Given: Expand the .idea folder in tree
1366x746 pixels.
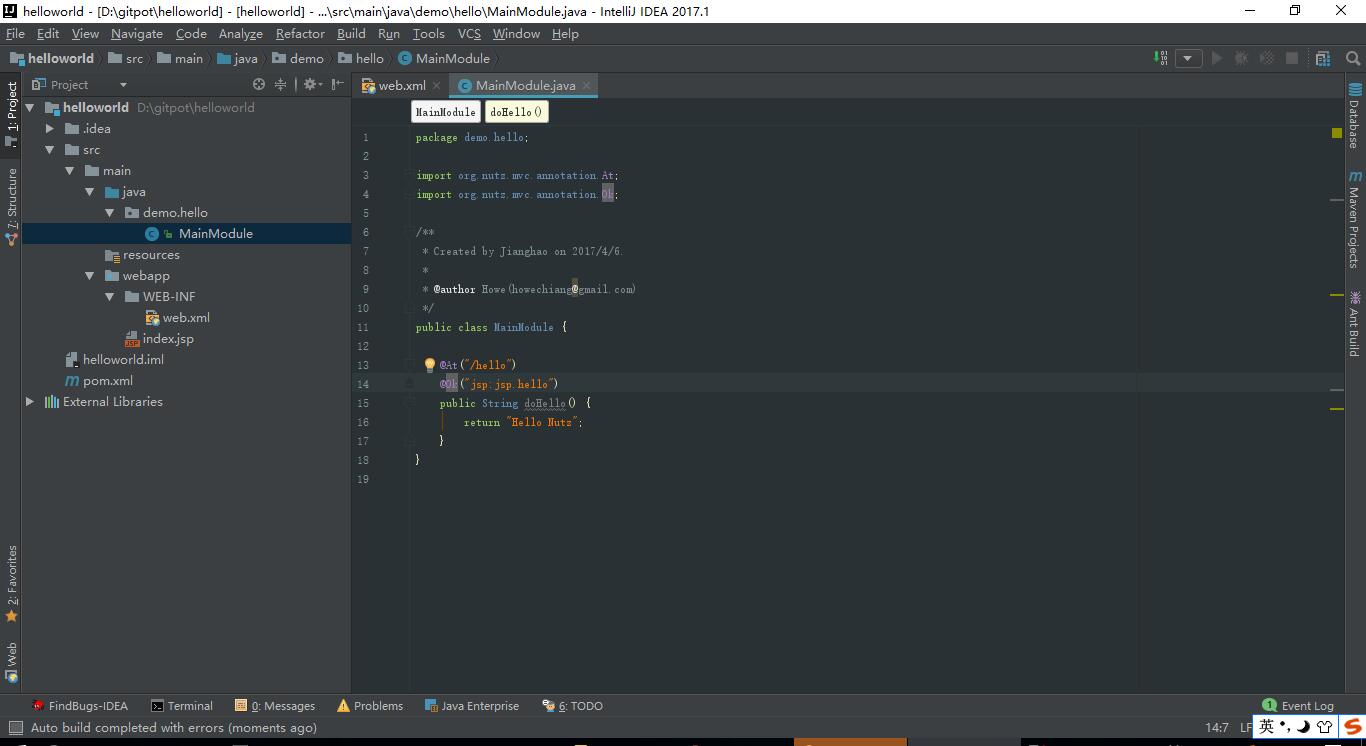Looking at the screenshot, I should (50, 129).
